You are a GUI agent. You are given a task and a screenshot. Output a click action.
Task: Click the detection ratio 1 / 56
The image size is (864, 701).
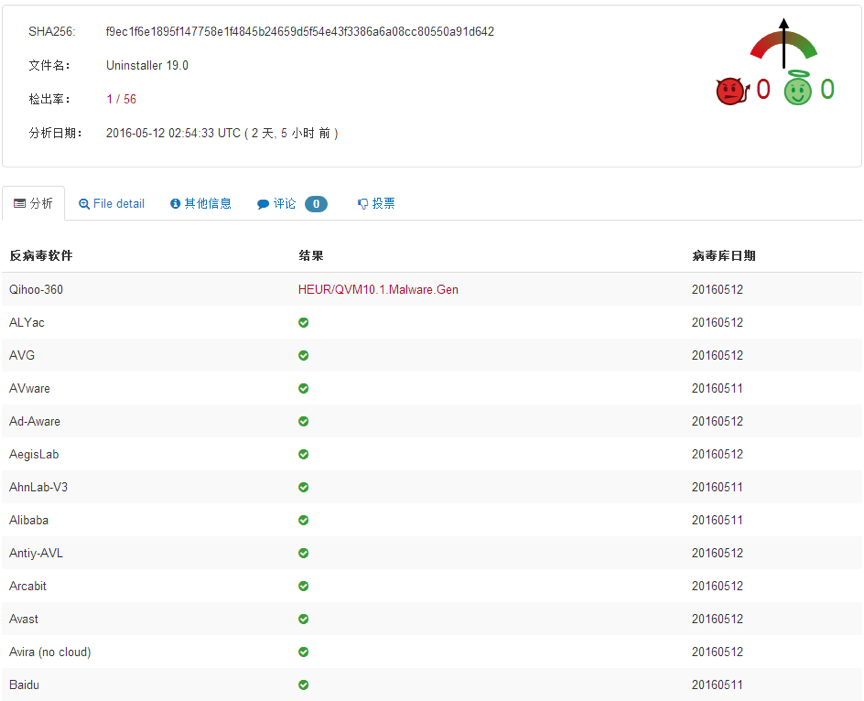pyautogui.click(x=121, y=99)
